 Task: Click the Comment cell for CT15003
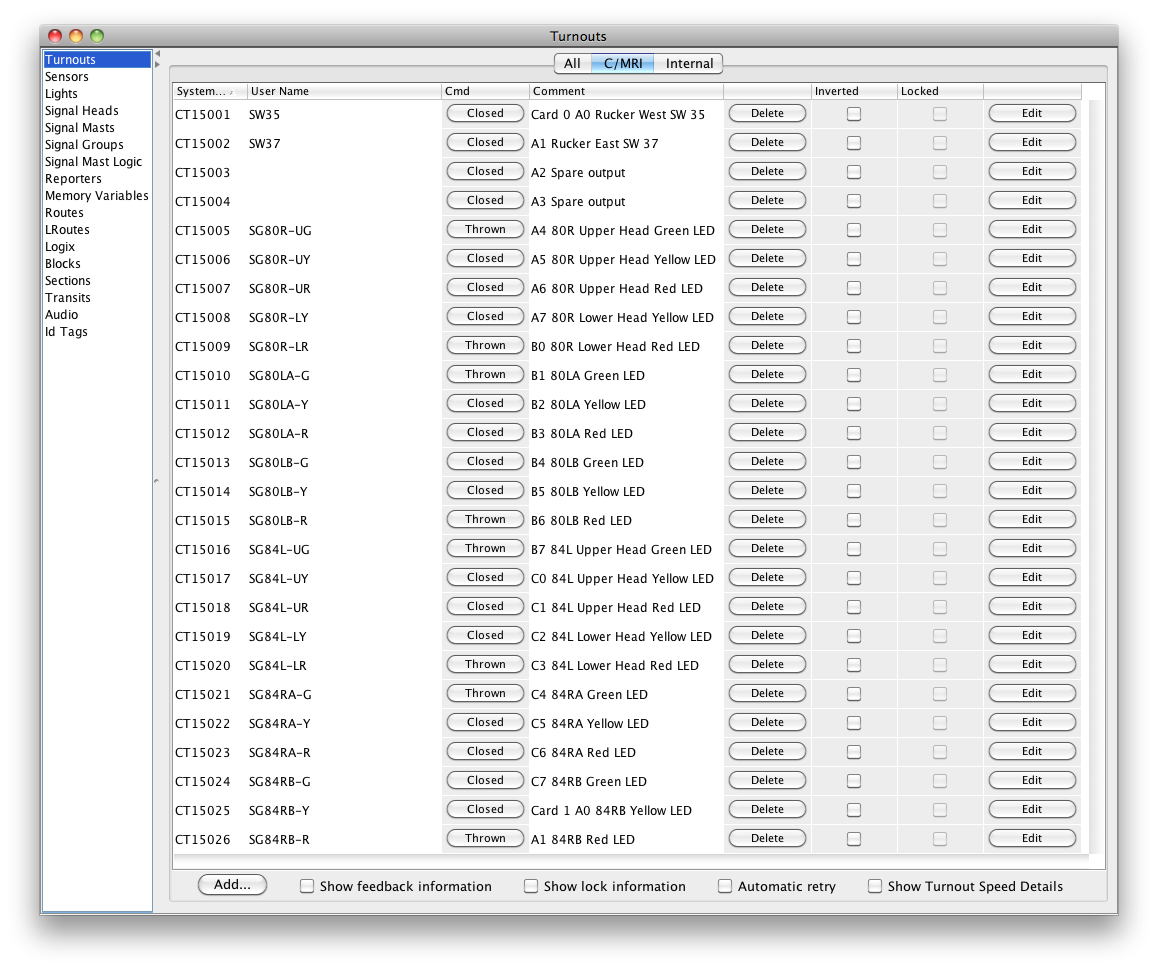coord(625,173)
